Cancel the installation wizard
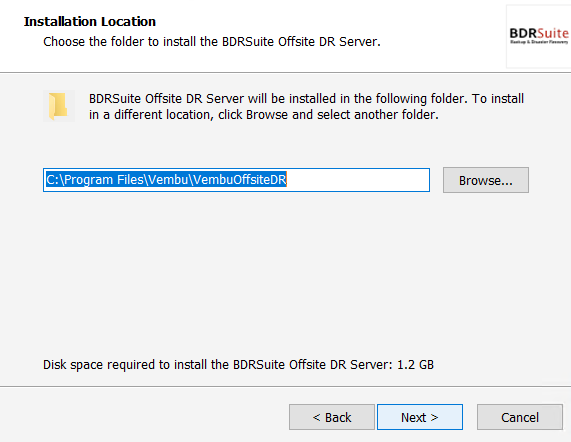The width and height of the screenshot is (571, 442). pyautogui.click(x=520, y=417)
